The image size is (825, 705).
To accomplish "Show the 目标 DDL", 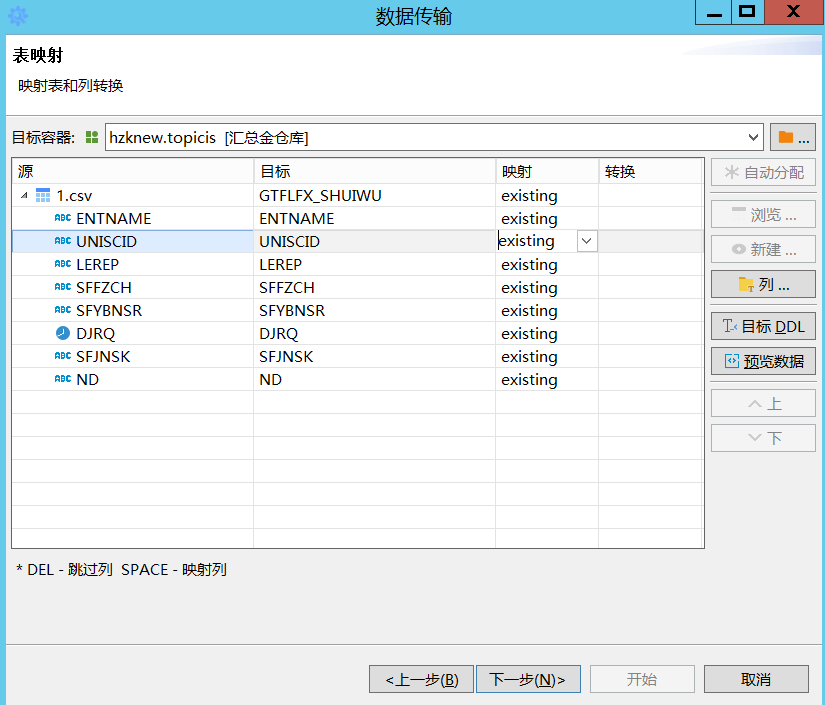I will click(x=763, y=326).
